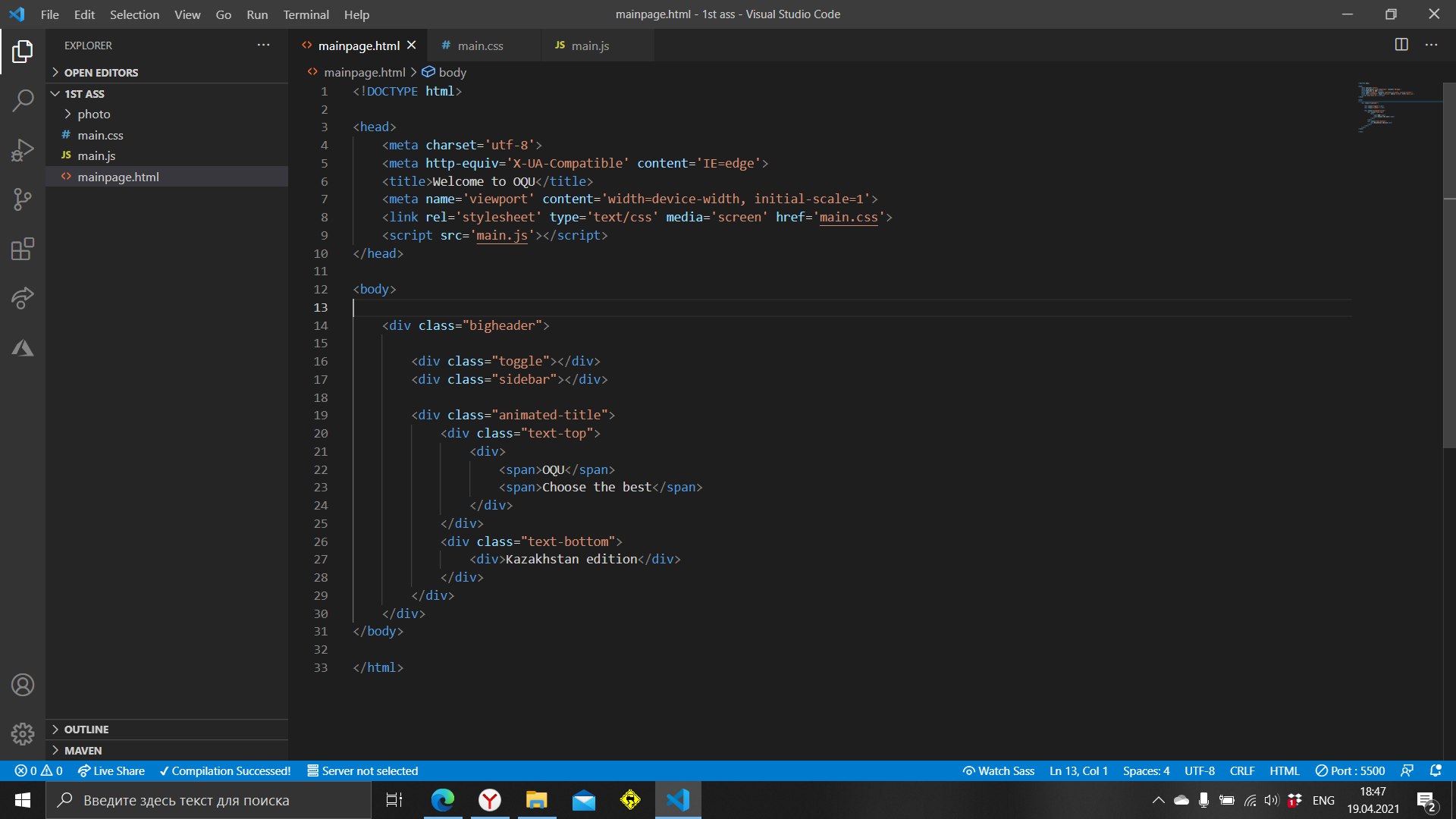Click line number 20 in the gutter

click(x=321, y=434)
